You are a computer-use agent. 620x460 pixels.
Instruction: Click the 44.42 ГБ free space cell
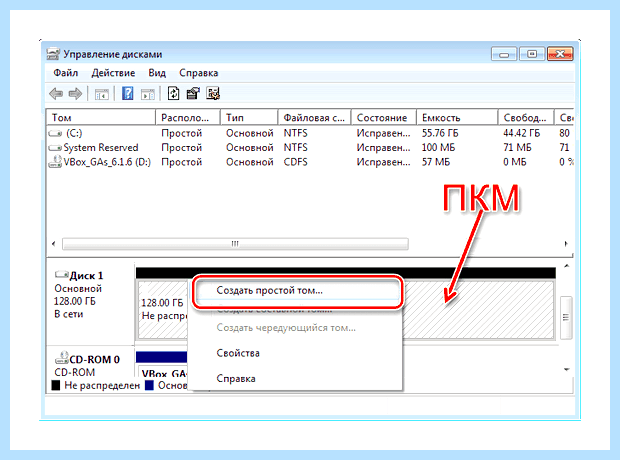tap(522, 133)
